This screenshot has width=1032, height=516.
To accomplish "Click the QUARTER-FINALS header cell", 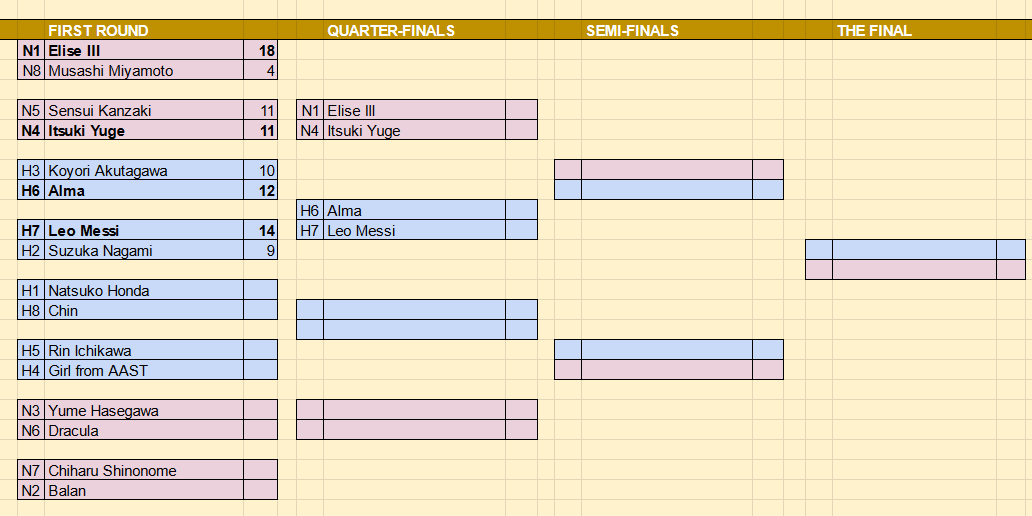I will click(x=414, y=30).
